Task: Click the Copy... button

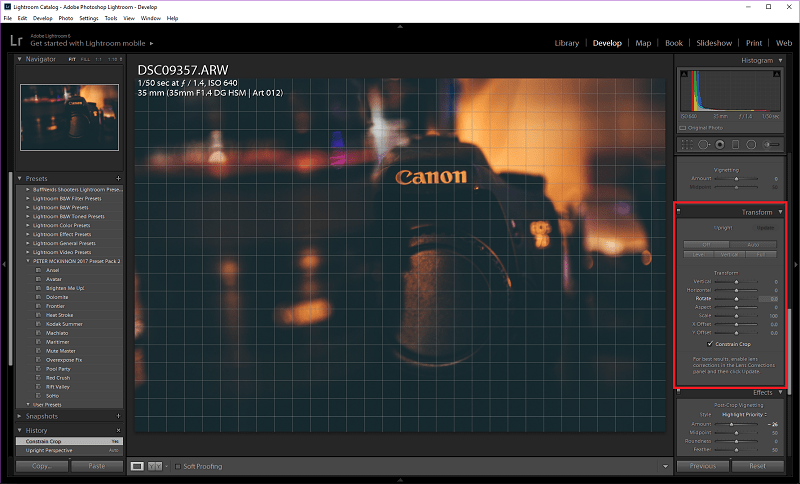Action: point(42,466)
